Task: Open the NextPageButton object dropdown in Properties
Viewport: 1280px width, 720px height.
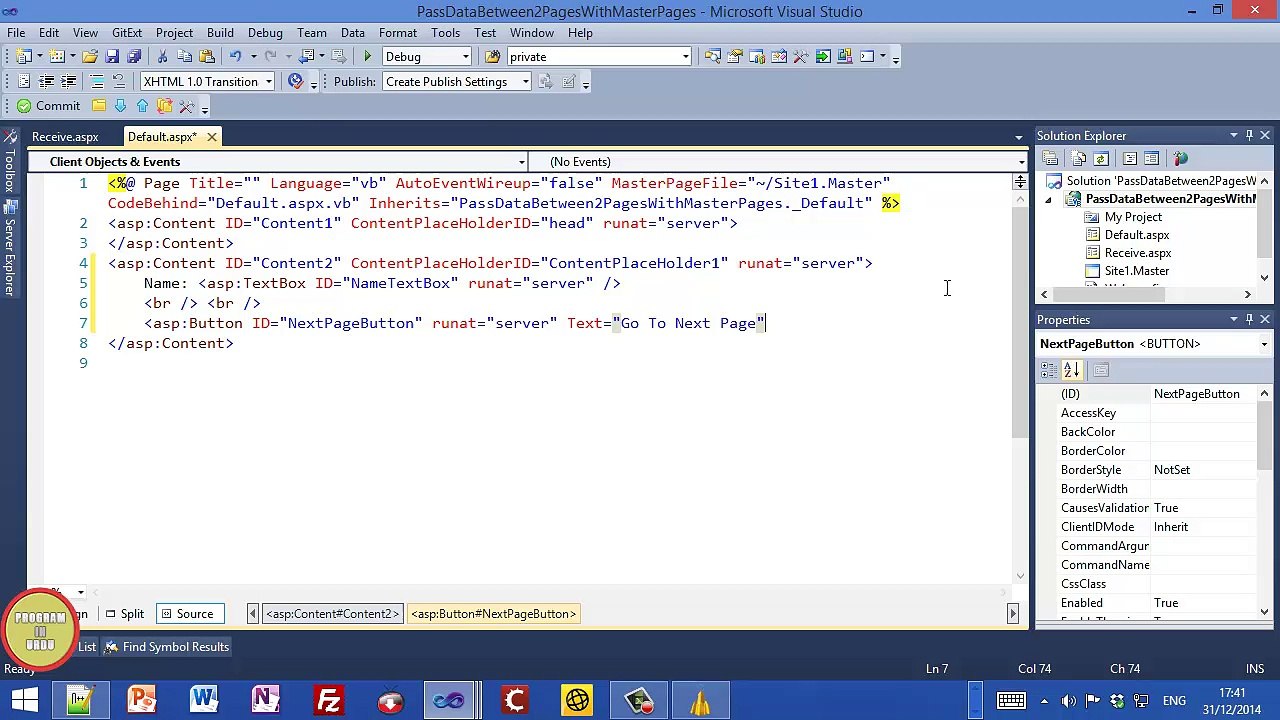Action: point(1264,344)
